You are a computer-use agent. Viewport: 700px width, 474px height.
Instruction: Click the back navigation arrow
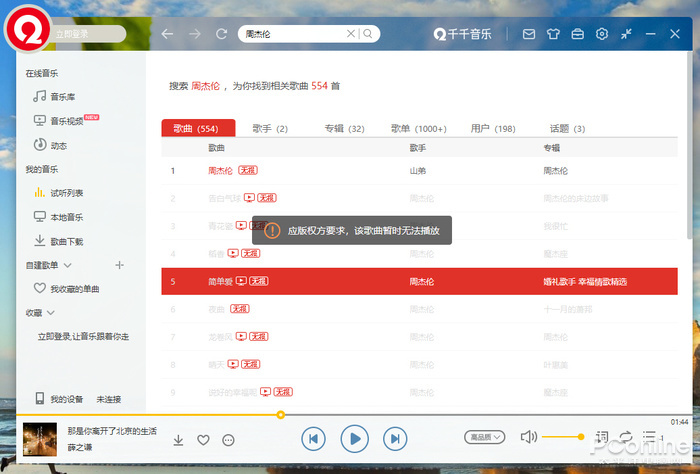click(x=167, y=34)
